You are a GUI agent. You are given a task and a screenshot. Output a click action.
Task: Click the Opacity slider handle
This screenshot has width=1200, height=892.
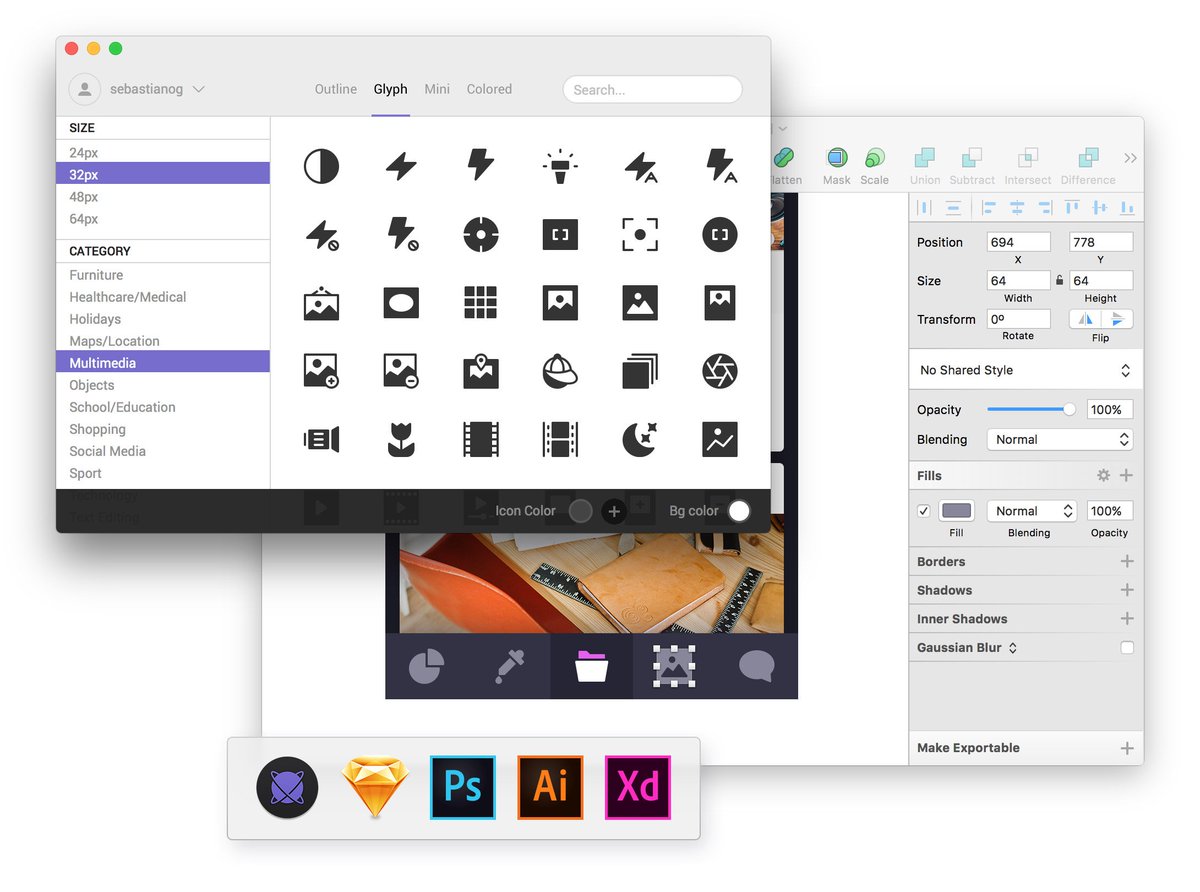click(1069, 409)
